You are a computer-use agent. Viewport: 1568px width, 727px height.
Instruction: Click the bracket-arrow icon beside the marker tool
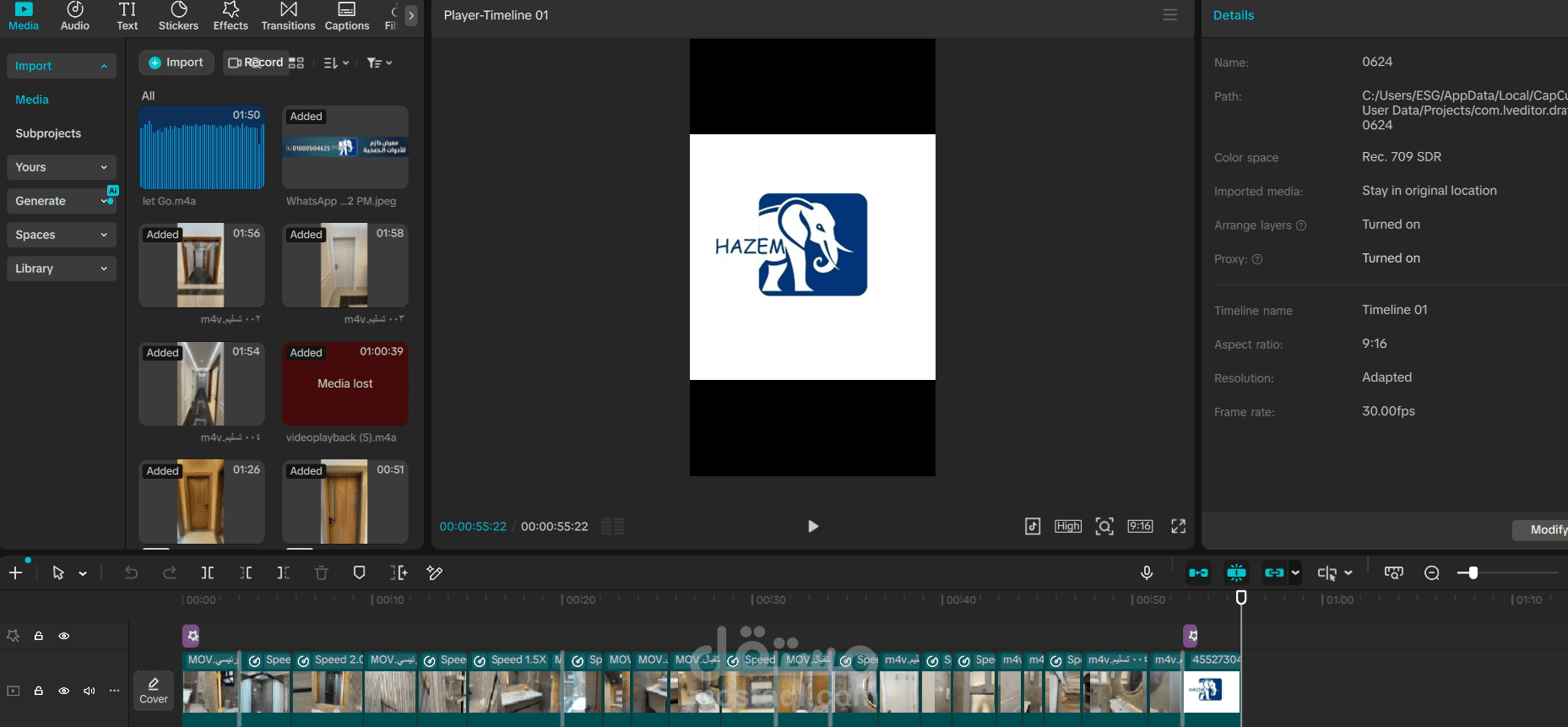coord(399,573)
